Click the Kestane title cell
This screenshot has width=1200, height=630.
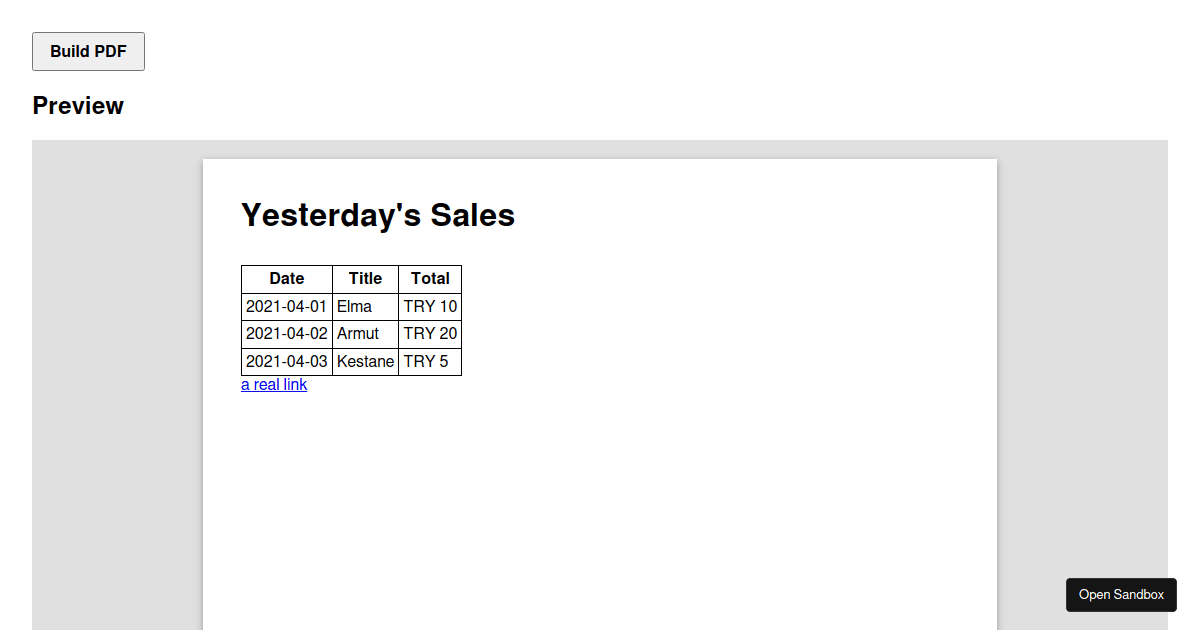click(x=365, y=361)
